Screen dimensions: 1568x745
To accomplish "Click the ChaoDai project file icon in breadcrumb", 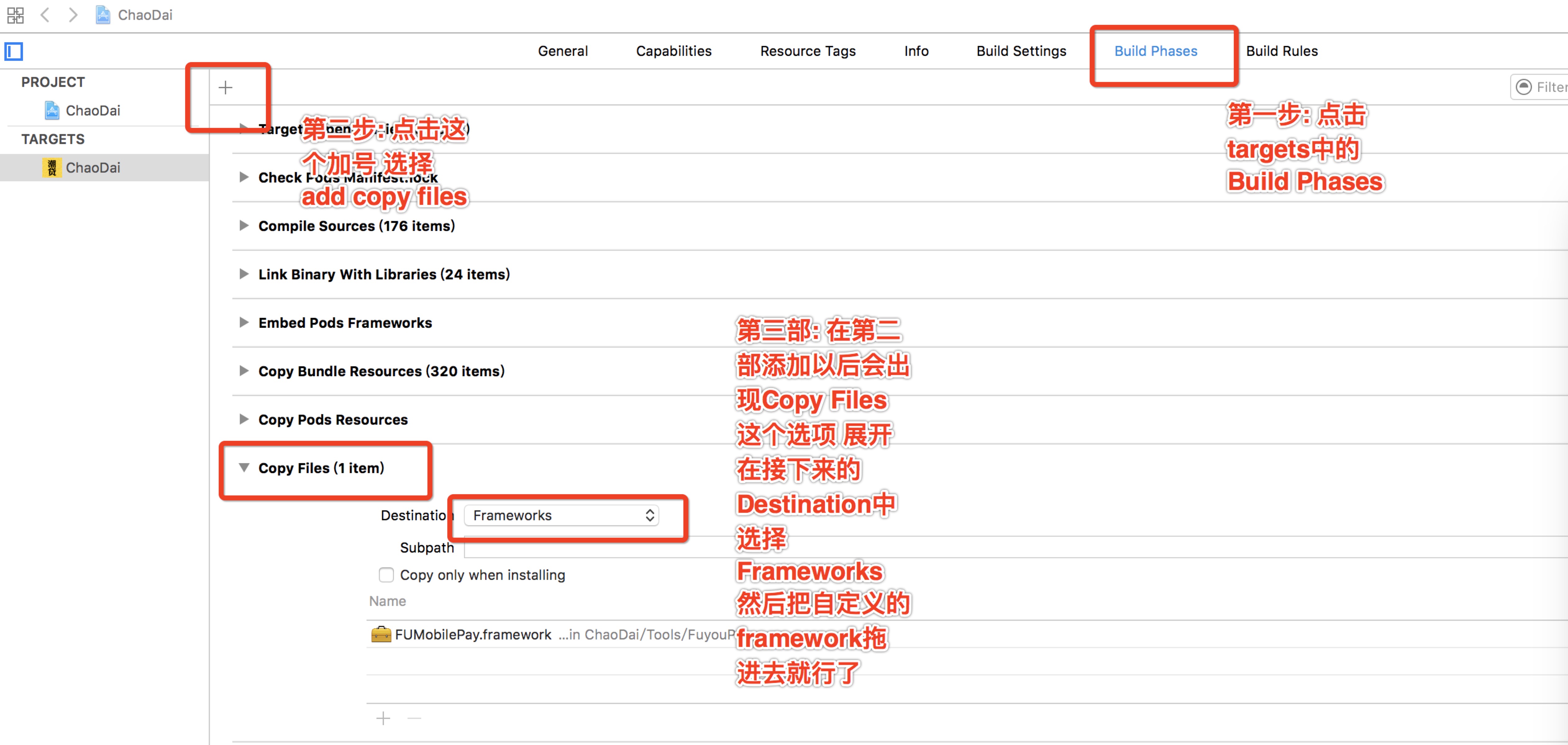I will coord(103,15).
